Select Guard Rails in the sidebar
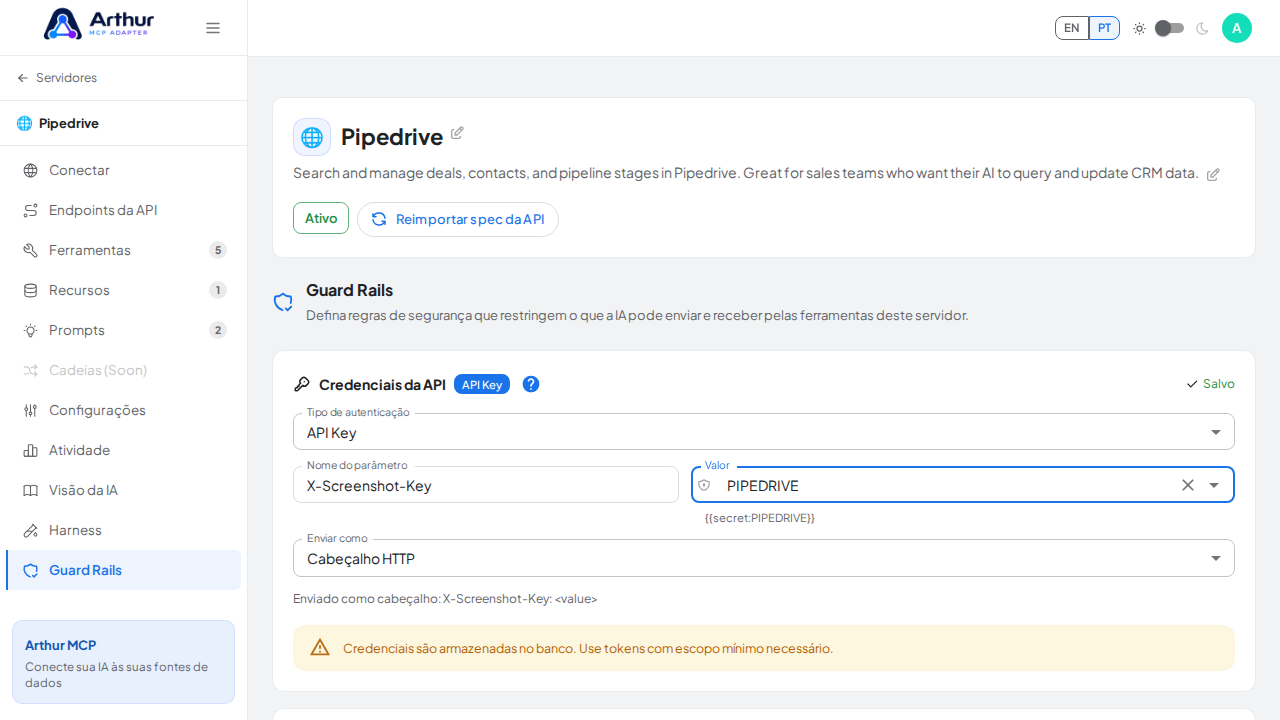Screen dimensions: 1280x720 (x=123, y=570)
